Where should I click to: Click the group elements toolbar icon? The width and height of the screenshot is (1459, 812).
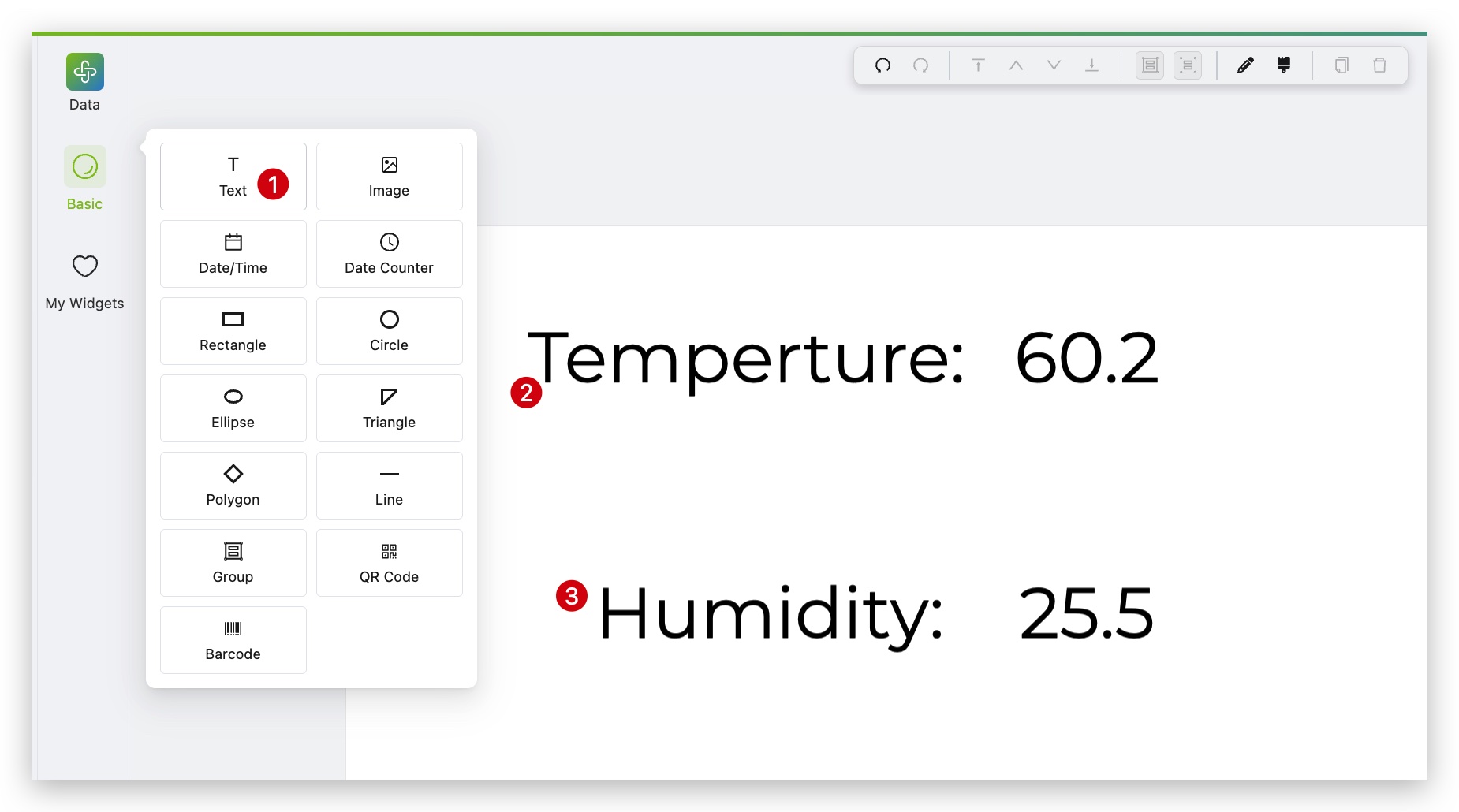(x=1150, y=65)
